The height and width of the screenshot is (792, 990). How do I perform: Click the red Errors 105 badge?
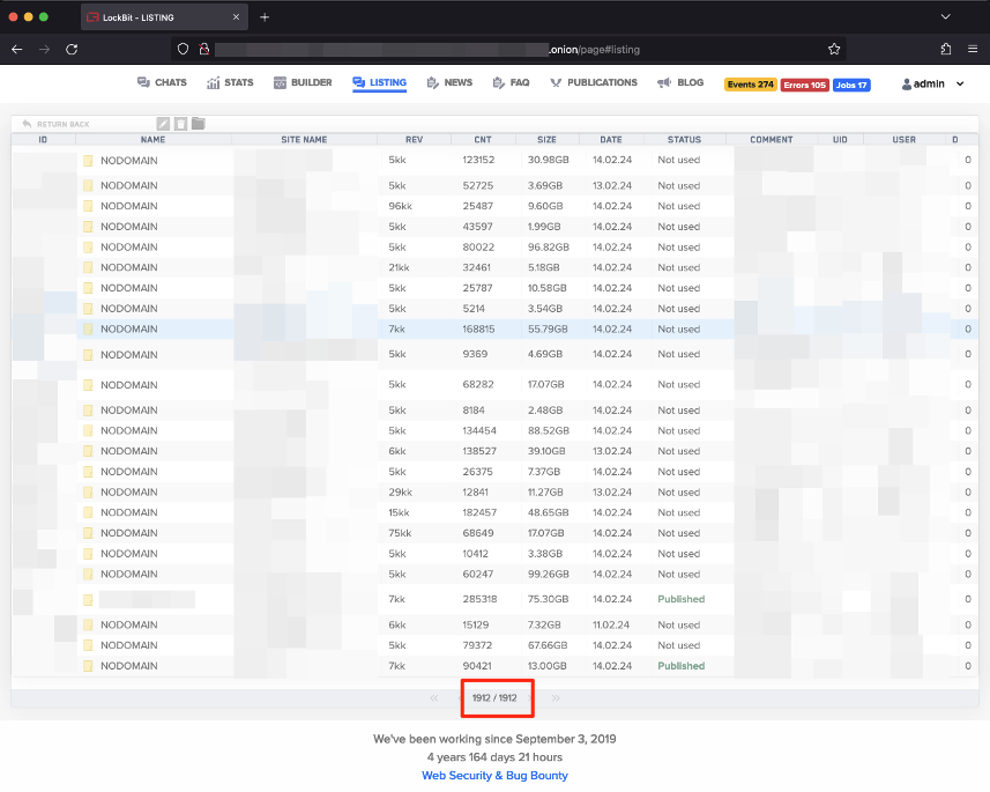[x=804, y=85]
